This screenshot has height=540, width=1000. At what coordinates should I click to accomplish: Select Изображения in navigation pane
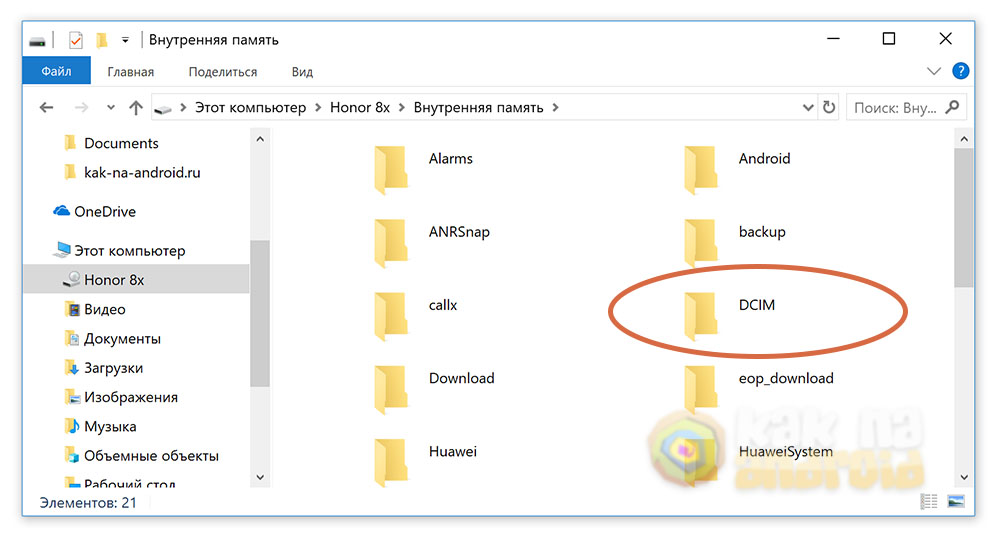pos(131,397)
